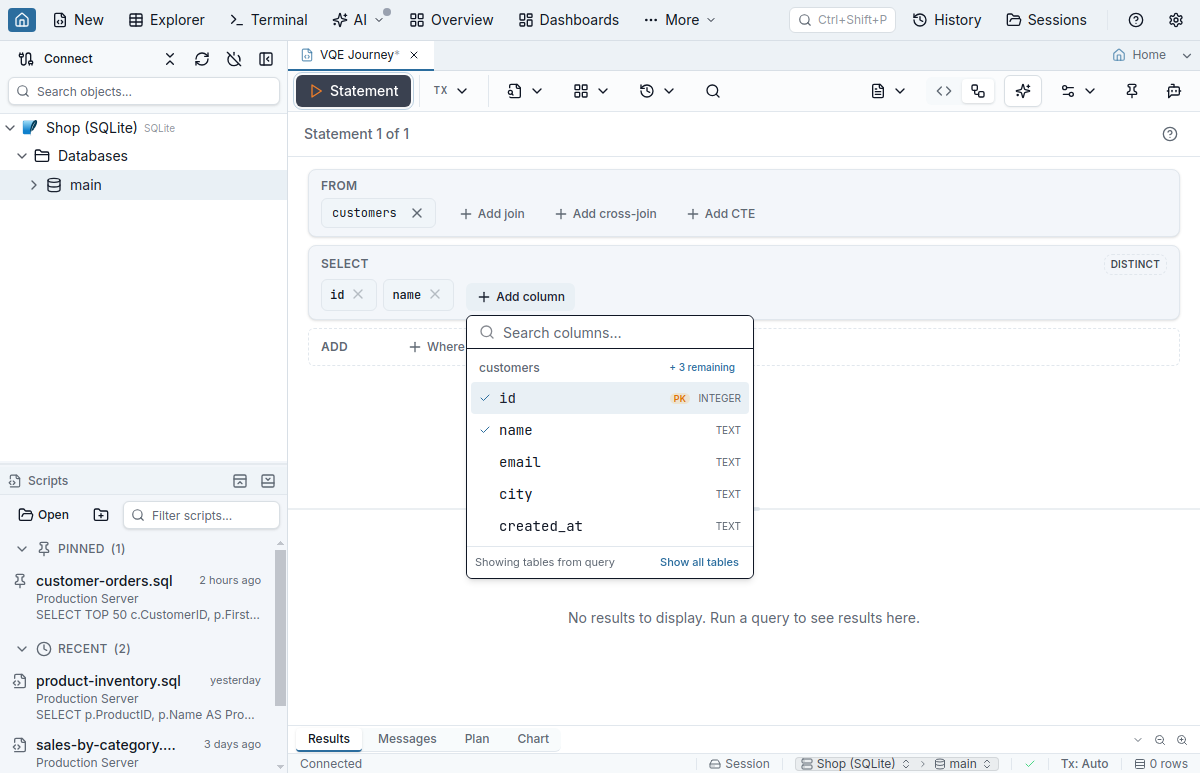Pin the current query tab

[x=1132, y=91]
